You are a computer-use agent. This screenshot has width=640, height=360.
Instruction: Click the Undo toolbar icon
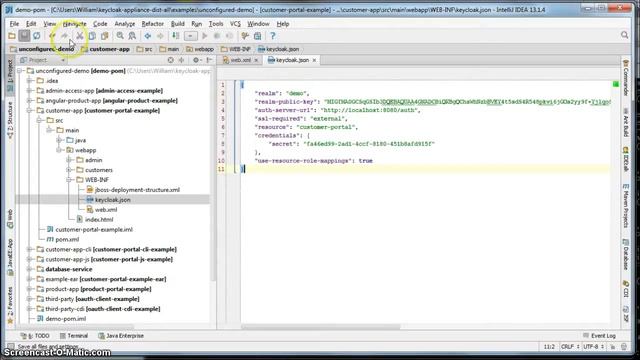click(x=52, y=36)
